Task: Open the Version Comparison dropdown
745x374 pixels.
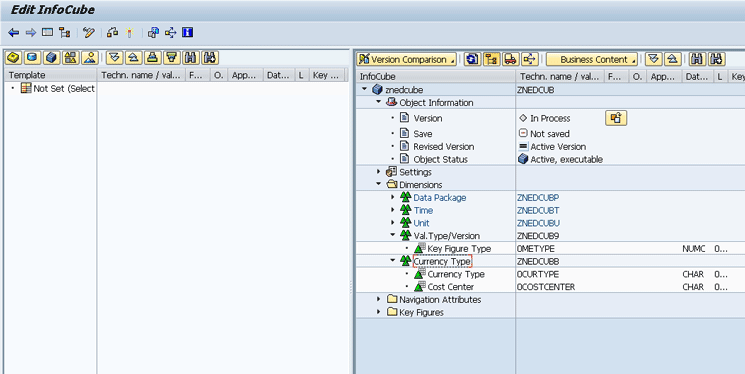Action: 406,59
